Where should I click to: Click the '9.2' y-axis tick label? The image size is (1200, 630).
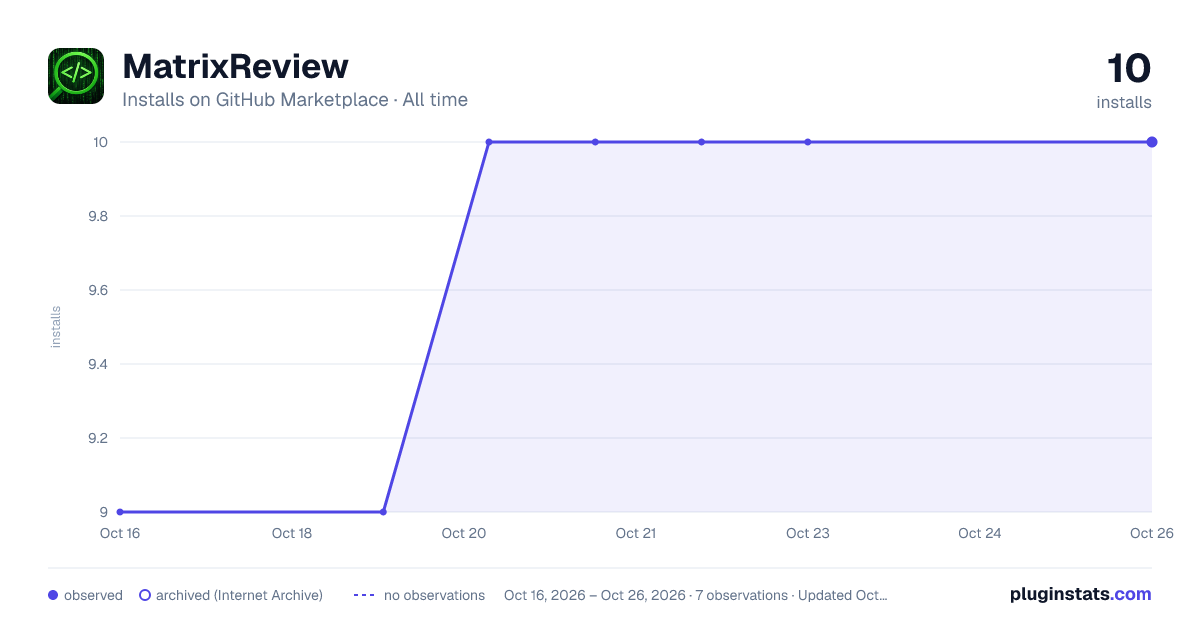pyautogui.click(x=98, y=438)
